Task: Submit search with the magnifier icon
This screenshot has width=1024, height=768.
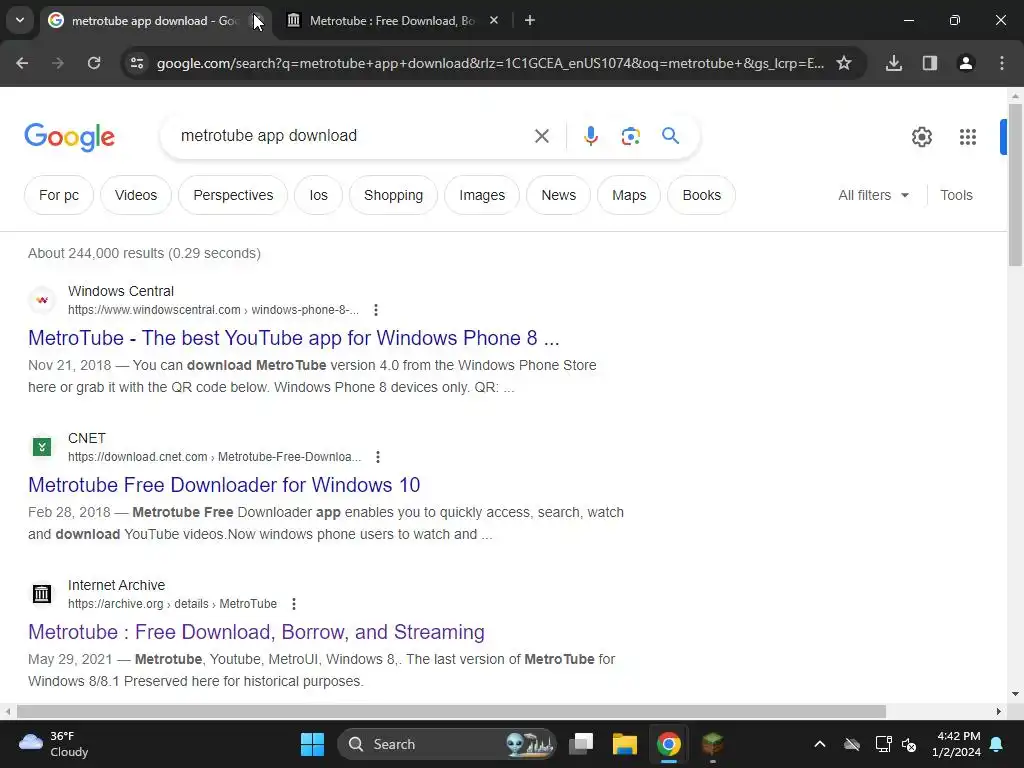Action: coord(671,136)
